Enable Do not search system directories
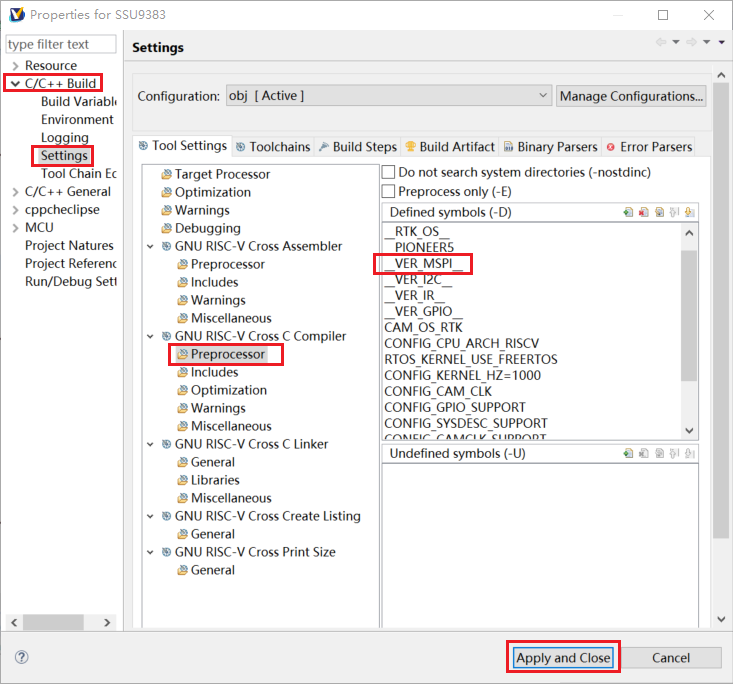This screenshot has height=684, width=733. [389, 173]
